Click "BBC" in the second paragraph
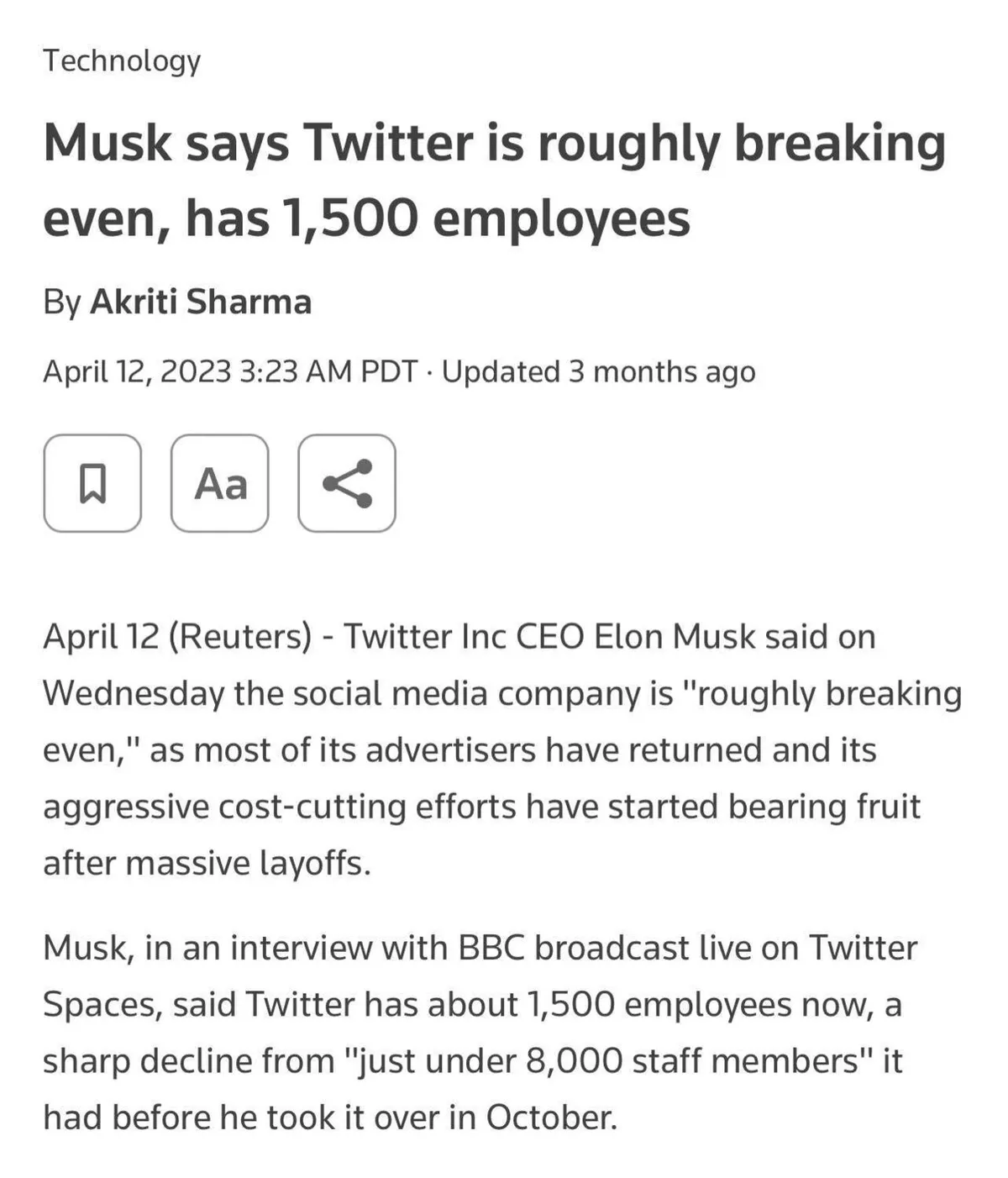 tap(491, 948)
